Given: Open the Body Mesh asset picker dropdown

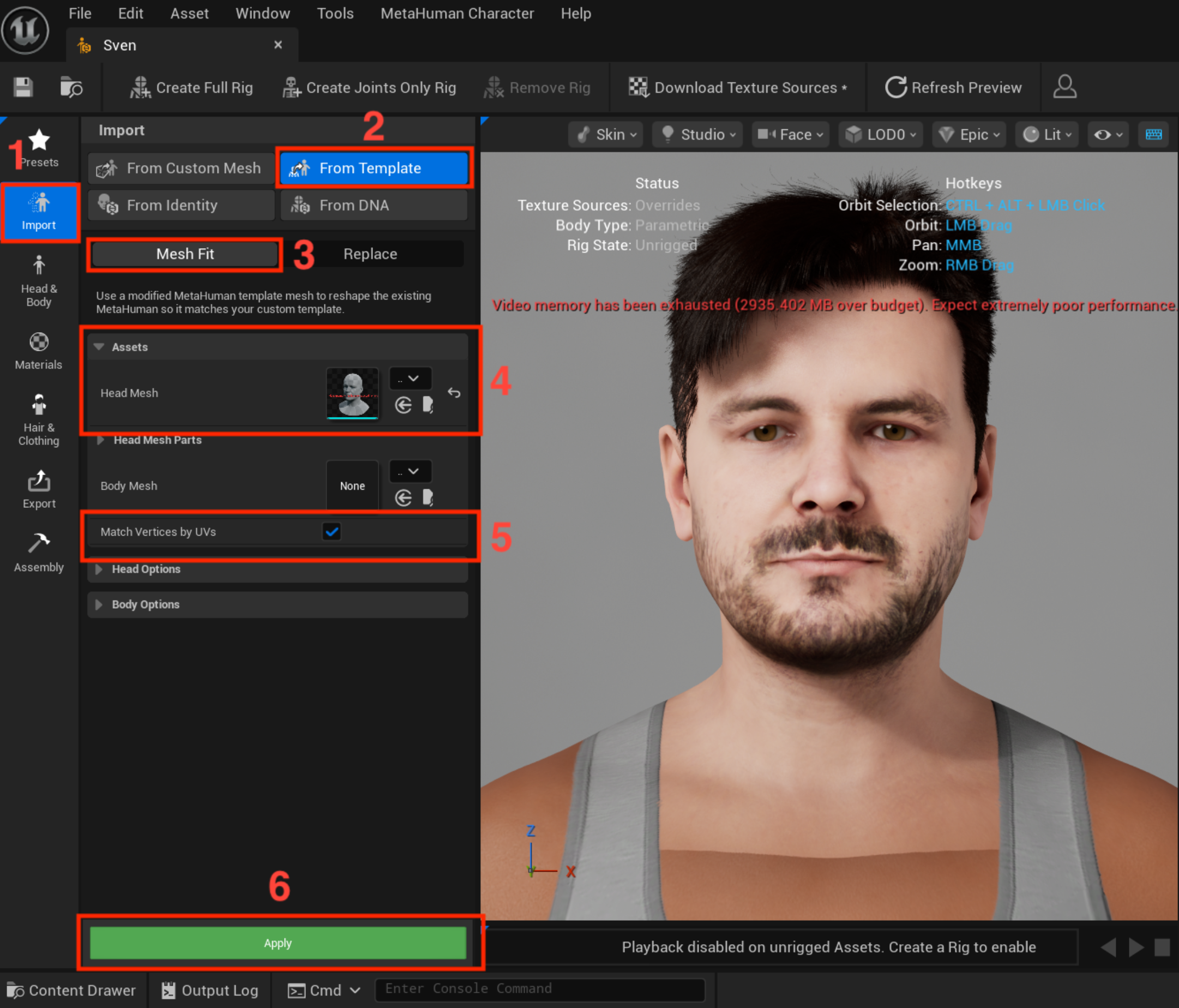Looking at the screenshot, I should [410, 471].
